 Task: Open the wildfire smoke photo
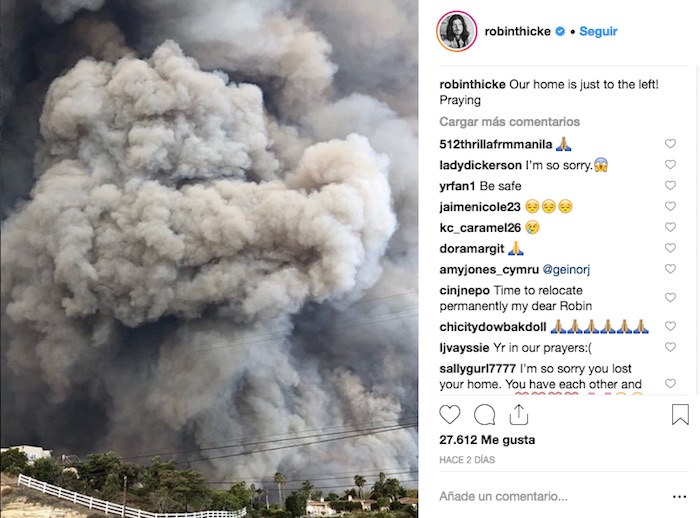(209, 259)
